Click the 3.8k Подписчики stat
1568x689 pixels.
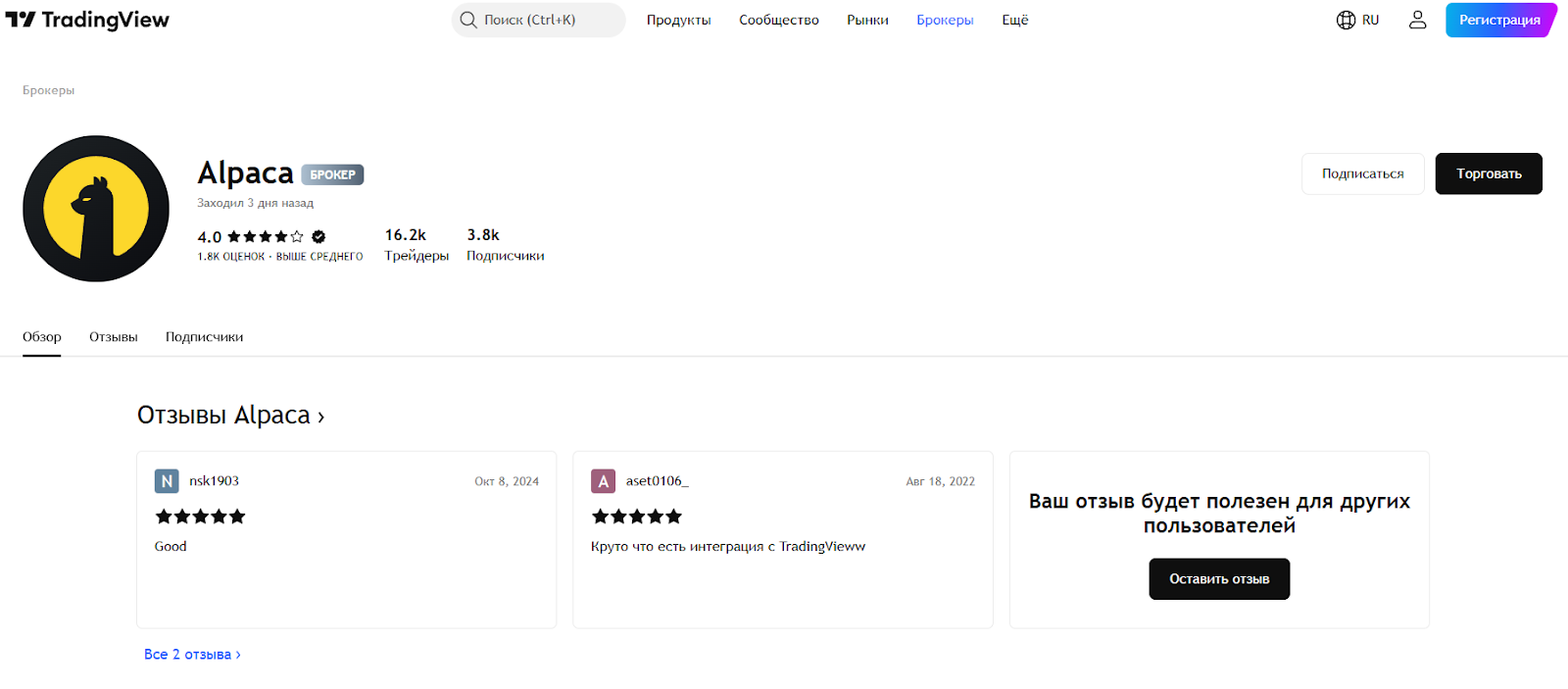506,245
